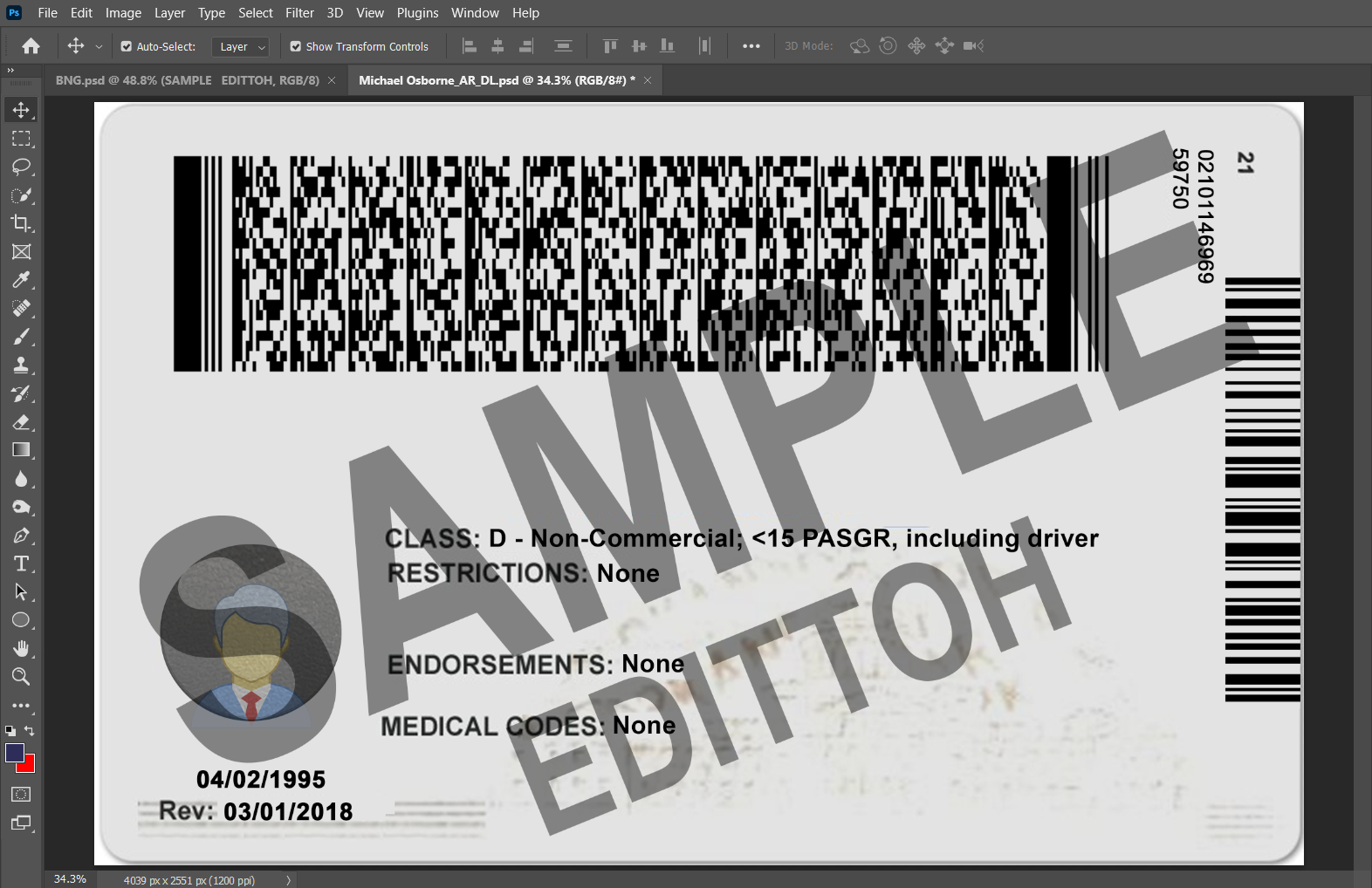Select the Quick Selection tool
Image resolution: width=1372 pixels, height=888 pixels.
[21, 195]
